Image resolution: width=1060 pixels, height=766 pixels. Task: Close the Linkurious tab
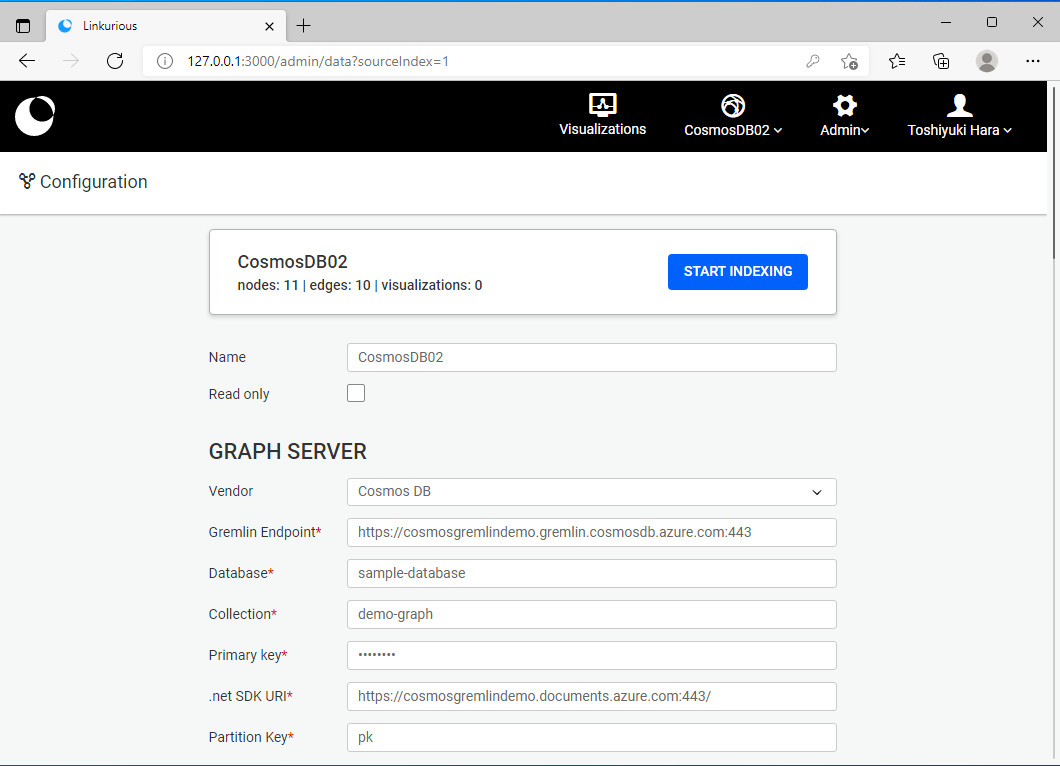pyautogui.click(x=270, y=26)
